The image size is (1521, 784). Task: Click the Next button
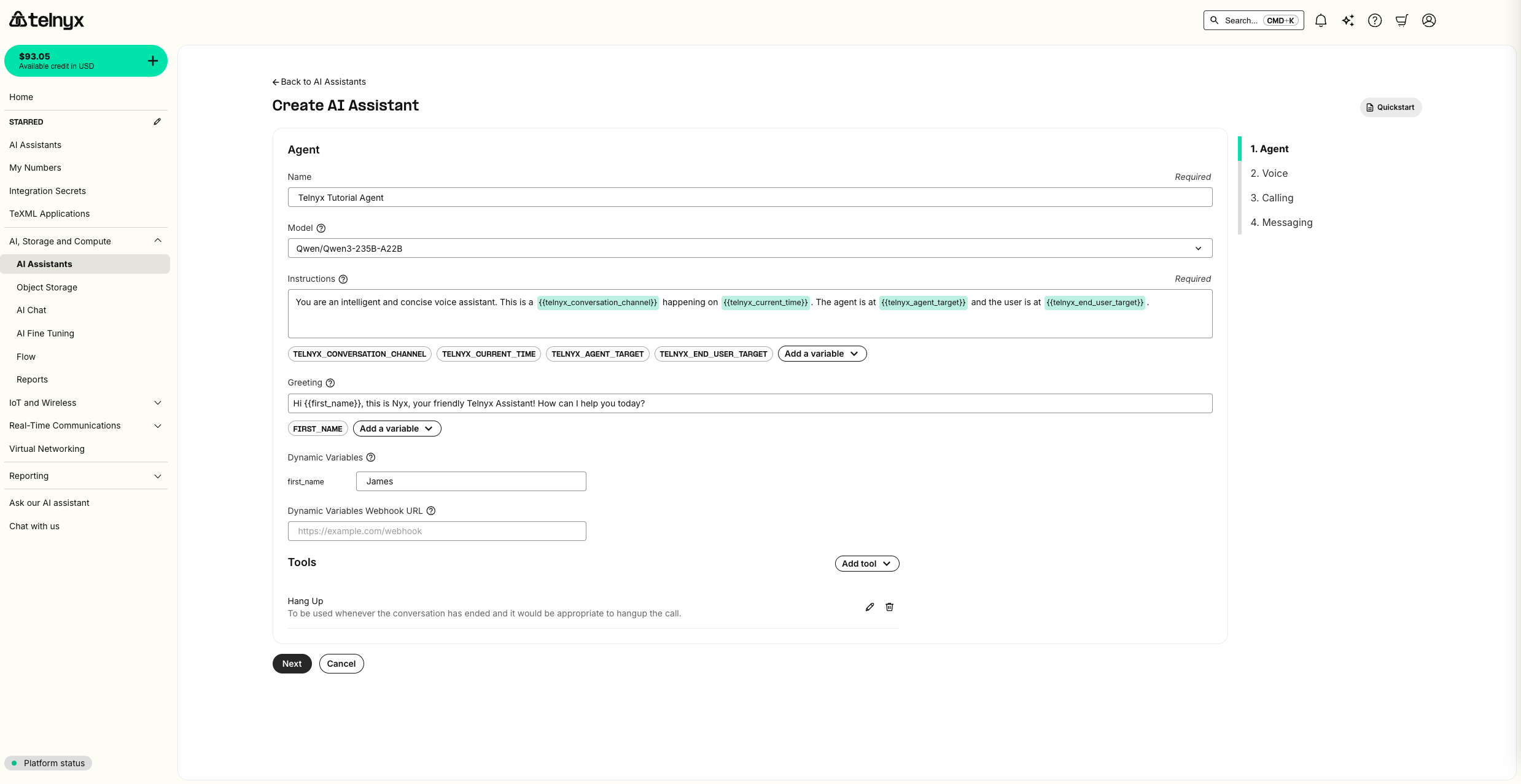(x=291, y=663)
